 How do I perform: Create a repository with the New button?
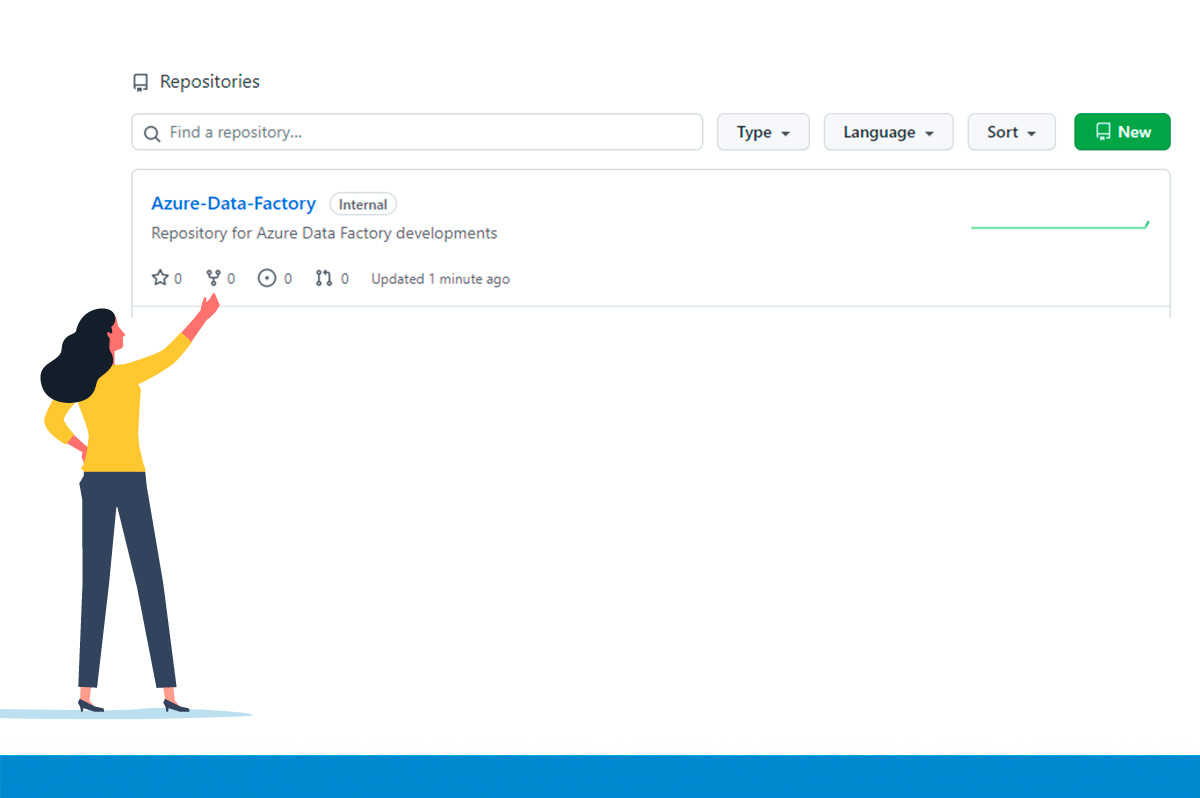coord(1122,131)
